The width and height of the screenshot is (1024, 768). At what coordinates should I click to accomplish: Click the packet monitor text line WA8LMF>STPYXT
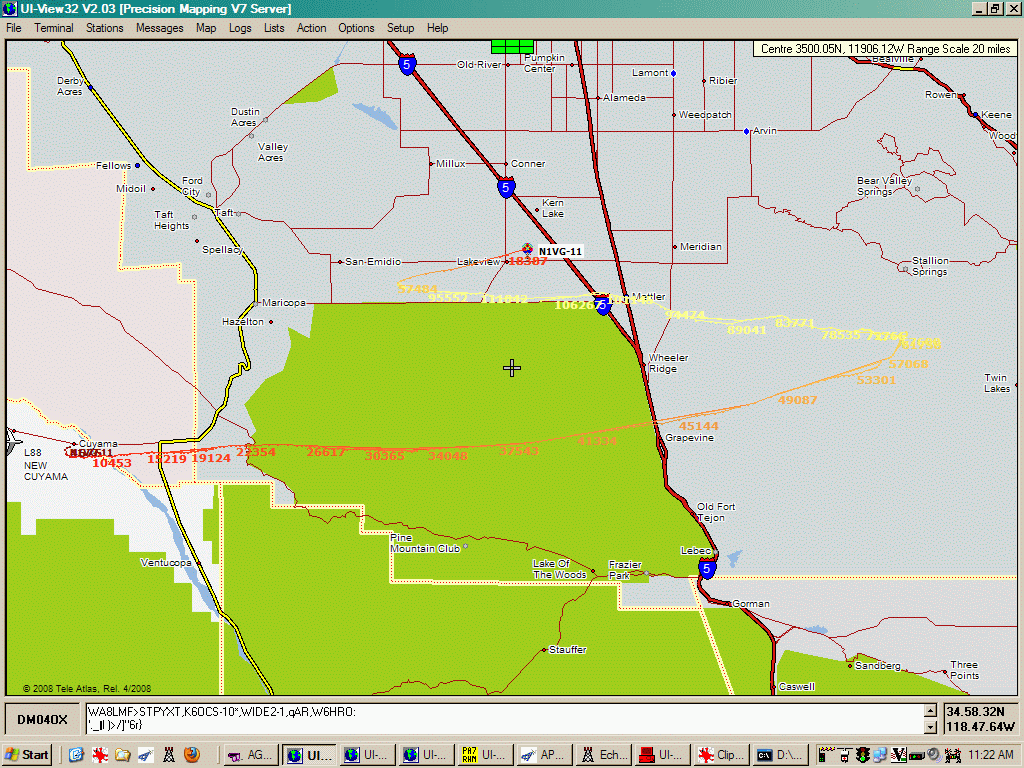220,712
